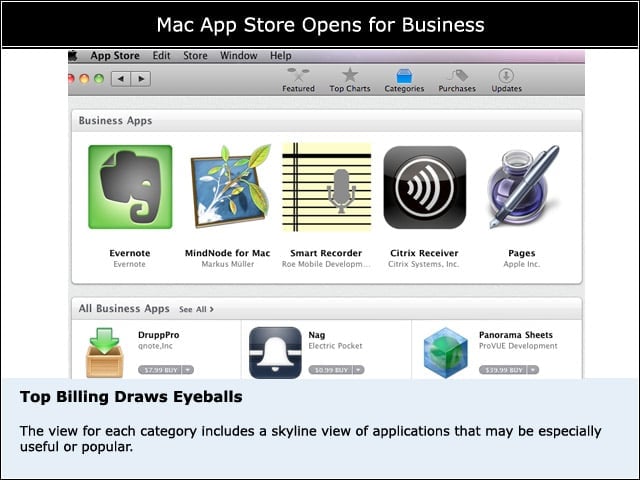Click developer name Apple Inc.
Screen dimensions: 640x480
pyautogui.click(x=522, y=264)
